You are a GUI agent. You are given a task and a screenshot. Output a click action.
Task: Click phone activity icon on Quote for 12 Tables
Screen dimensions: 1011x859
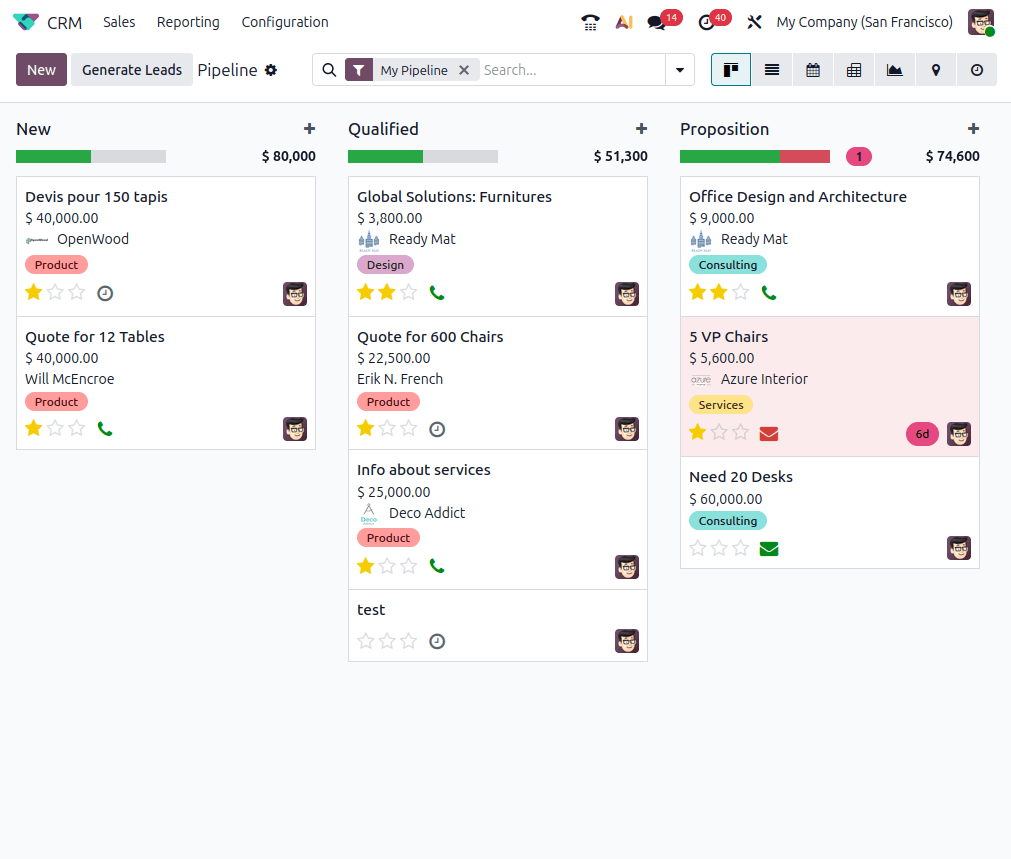(x=105, y=429)
